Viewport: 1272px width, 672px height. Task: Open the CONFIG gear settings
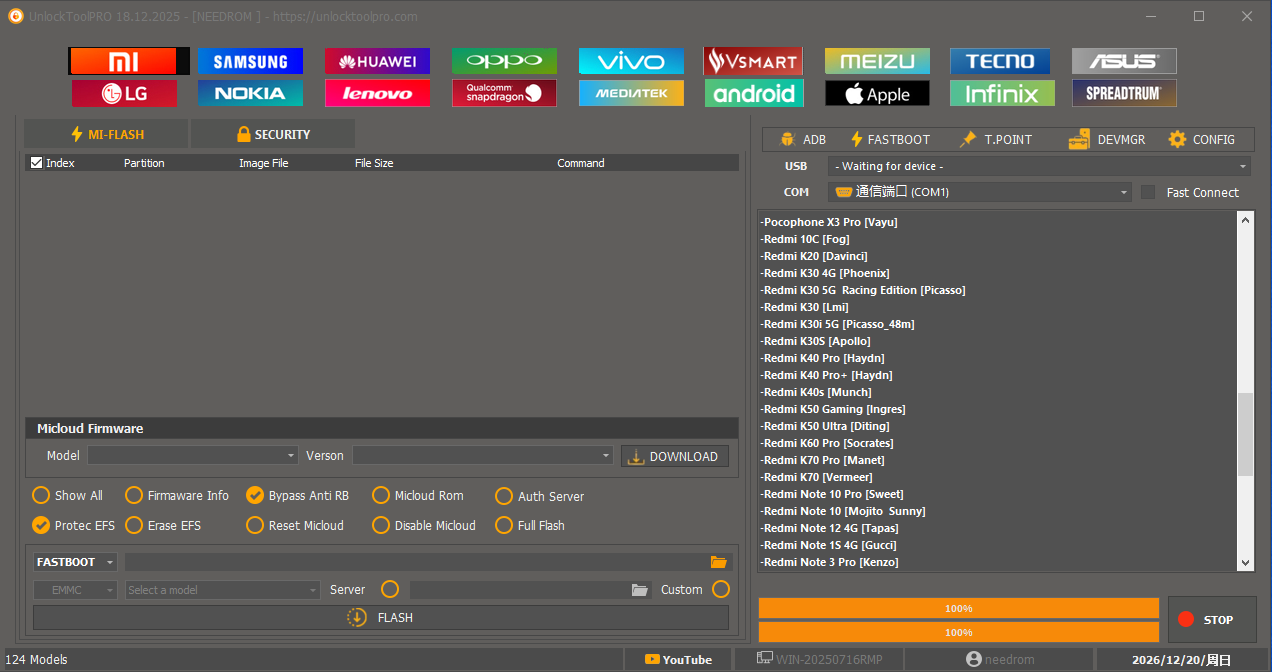[x=1201, y=140]
